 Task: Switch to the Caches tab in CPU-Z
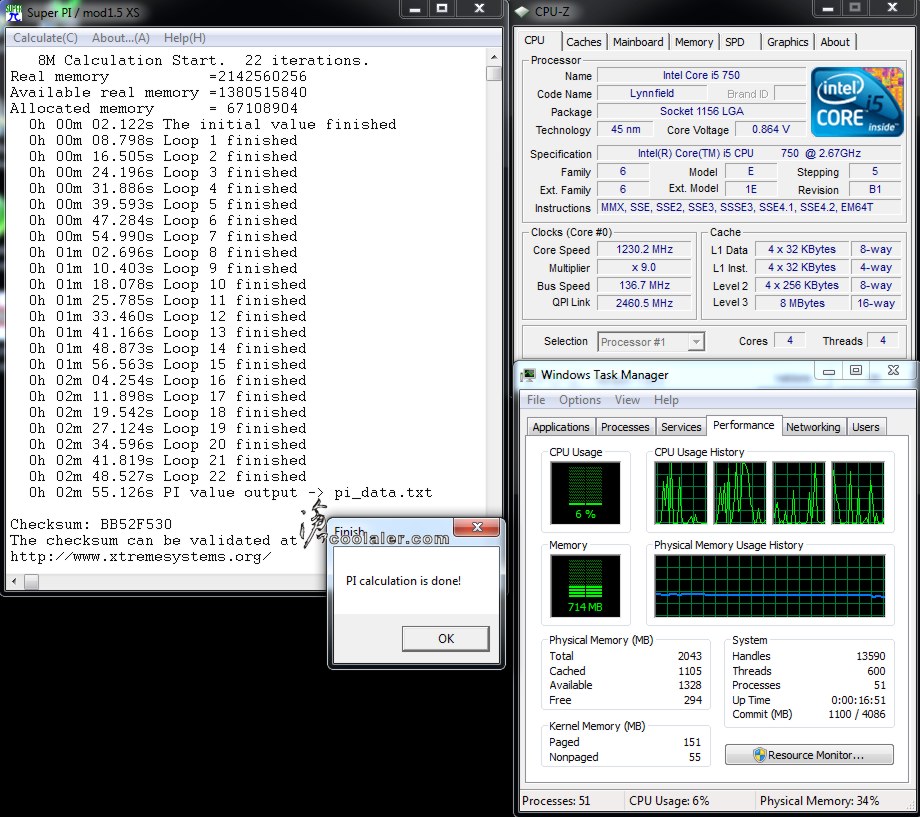point(583,42)
